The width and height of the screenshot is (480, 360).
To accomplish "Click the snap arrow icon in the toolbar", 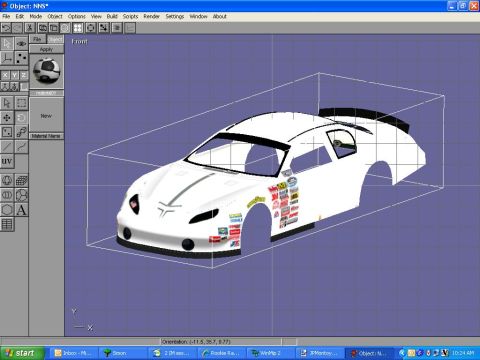I will 104,28.
